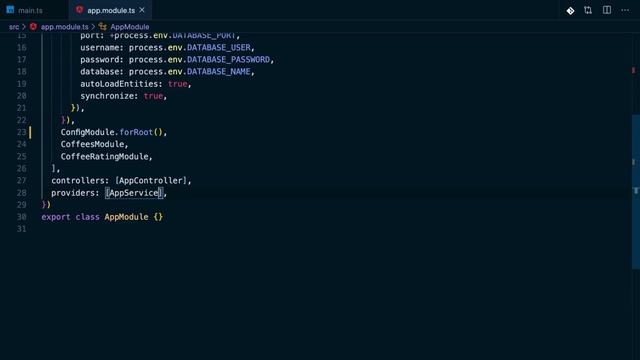Split the editor to the right

(x=607, y=10)
